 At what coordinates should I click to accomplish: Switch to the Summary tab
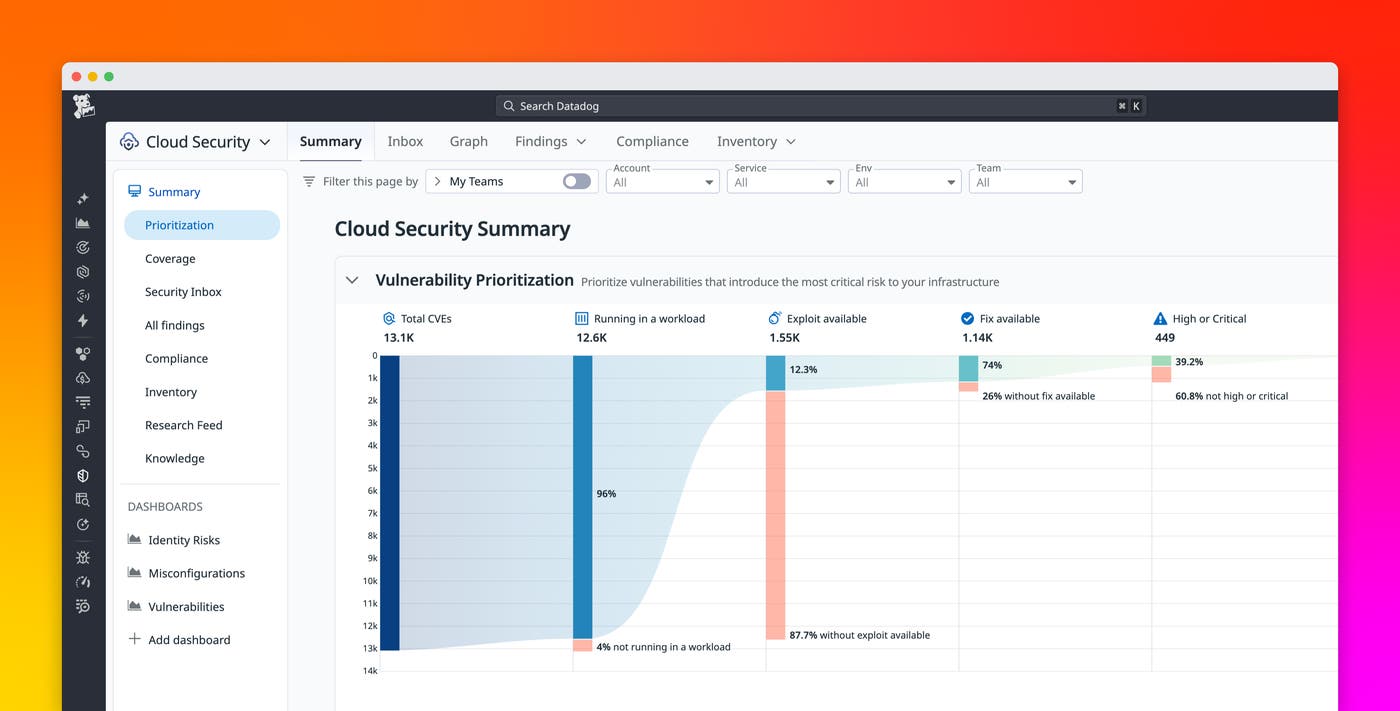tap(330, 141)
